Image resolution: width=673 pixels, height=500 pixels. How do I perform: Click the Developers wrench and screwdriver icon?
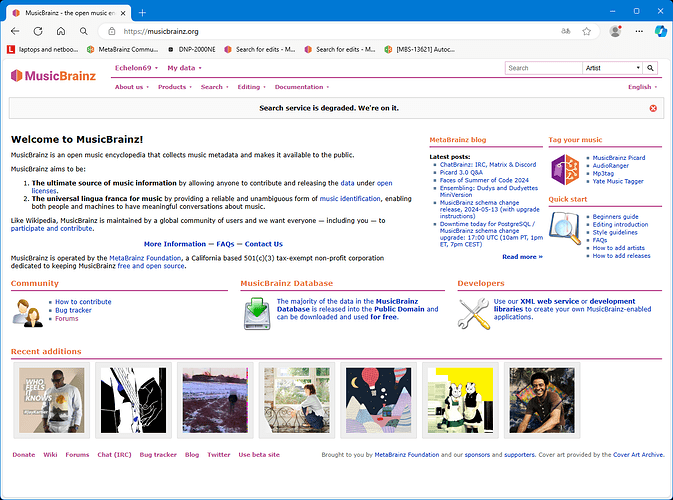473,314
